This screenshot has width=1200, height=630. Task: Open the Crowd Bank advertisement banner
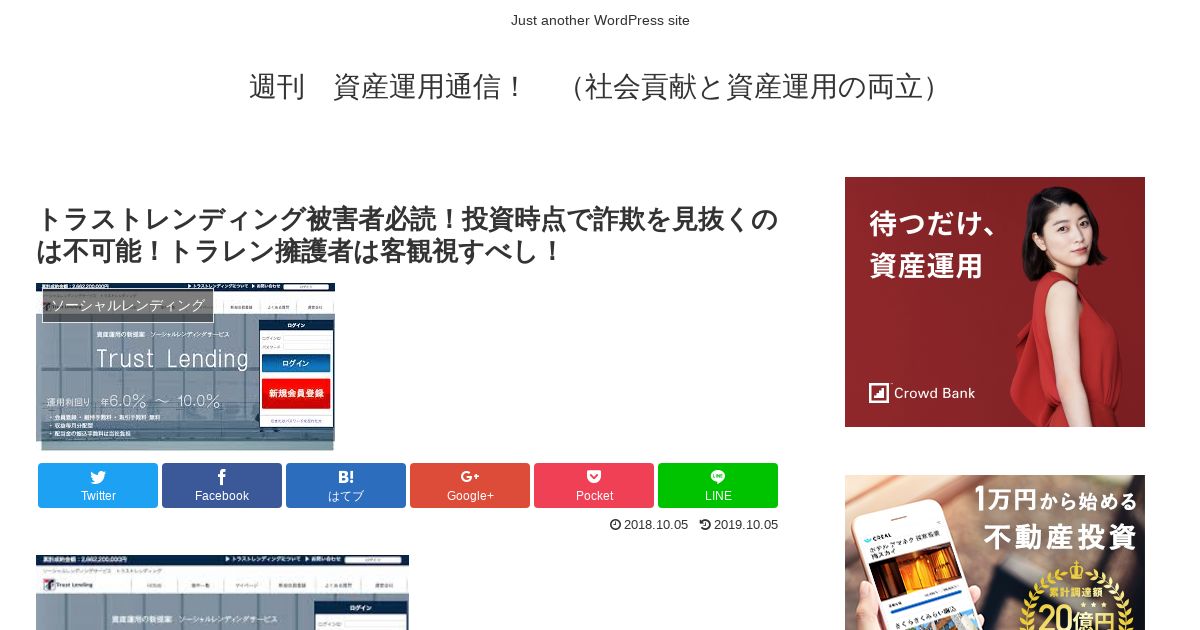click(x=995, y=302)
